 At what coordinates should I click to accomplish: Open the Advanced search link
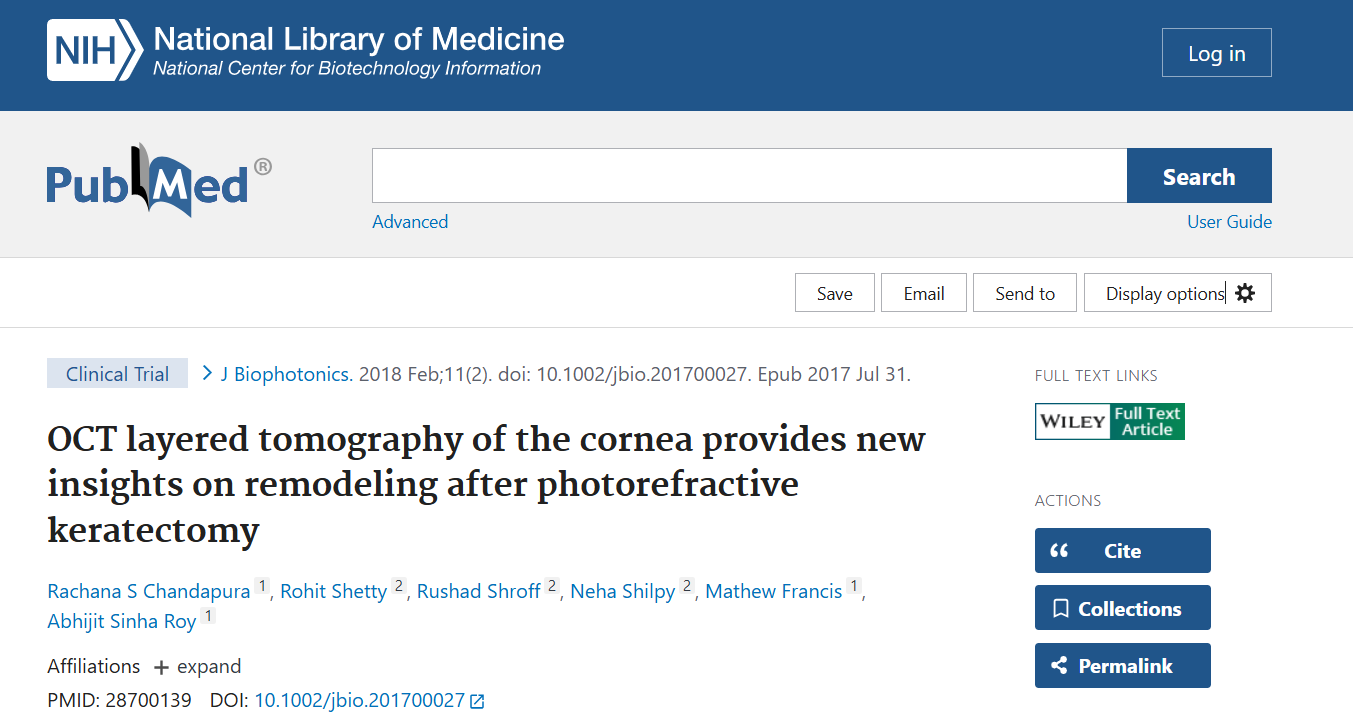pos(410,221)
